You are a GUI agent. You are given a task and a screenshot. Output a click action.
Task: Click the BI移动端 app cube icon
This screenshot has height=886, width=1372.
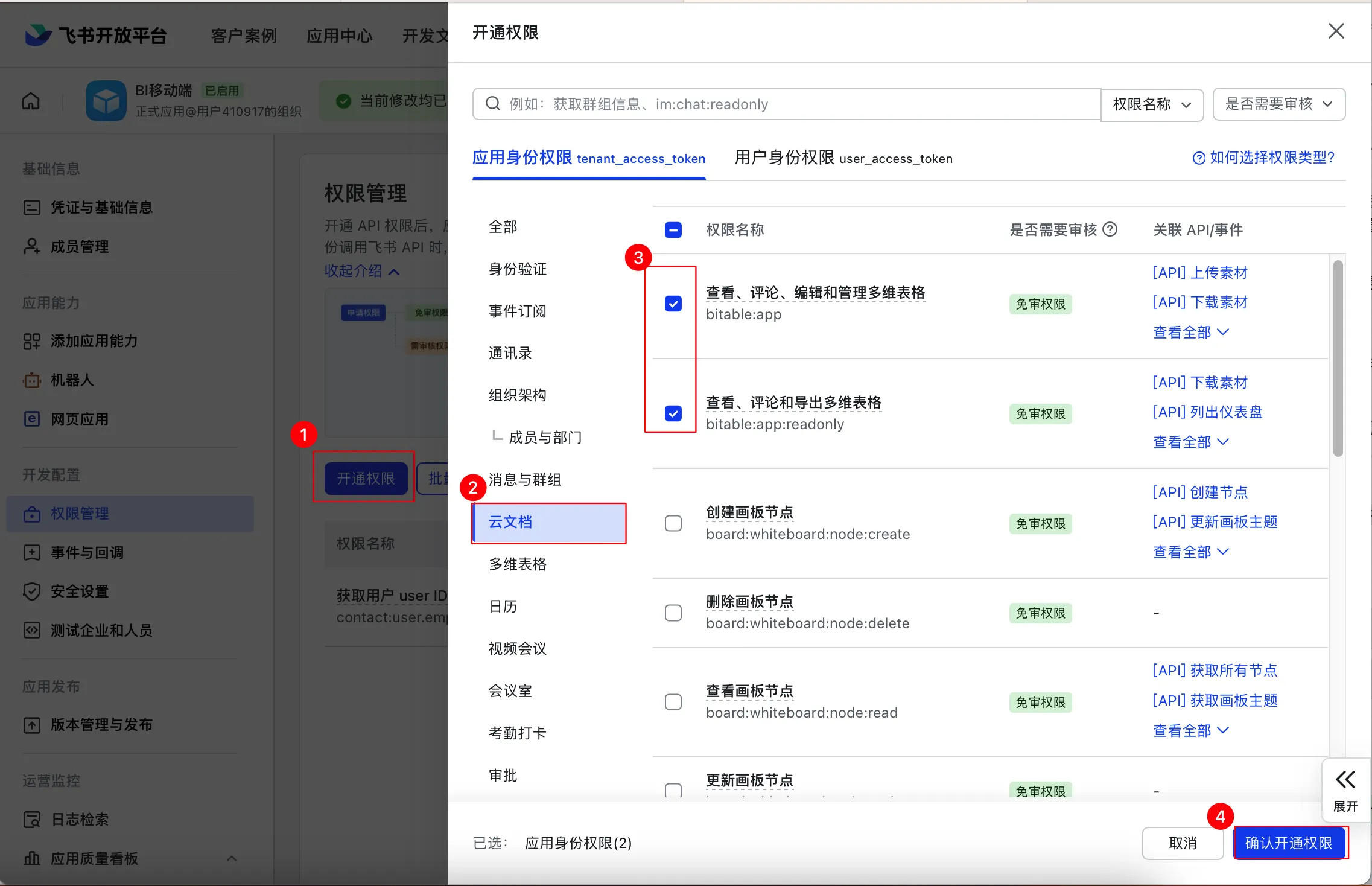(x=106, y=101)
